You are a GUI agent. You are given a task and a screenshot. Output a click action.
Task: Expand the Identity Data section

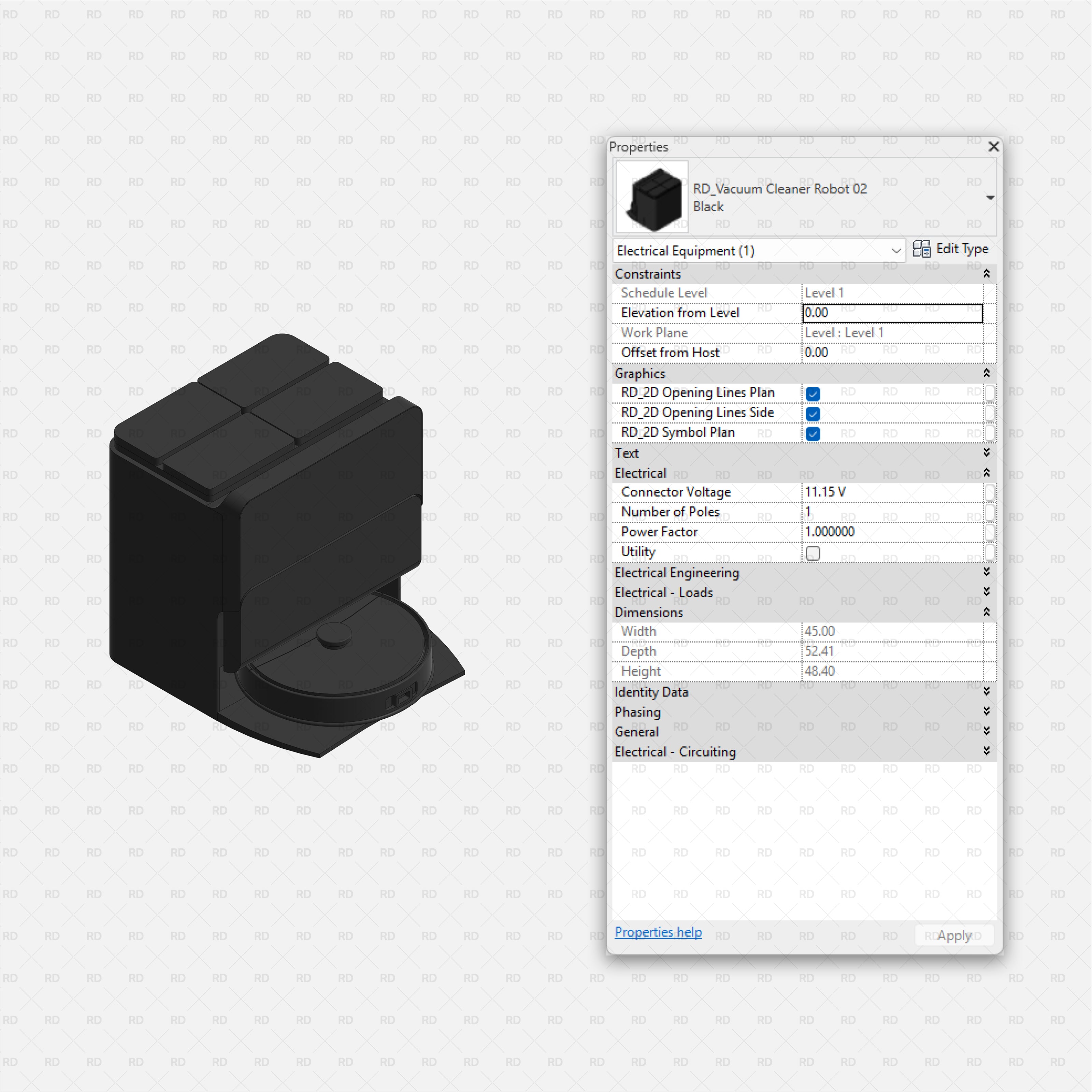[x=986, y=692]
